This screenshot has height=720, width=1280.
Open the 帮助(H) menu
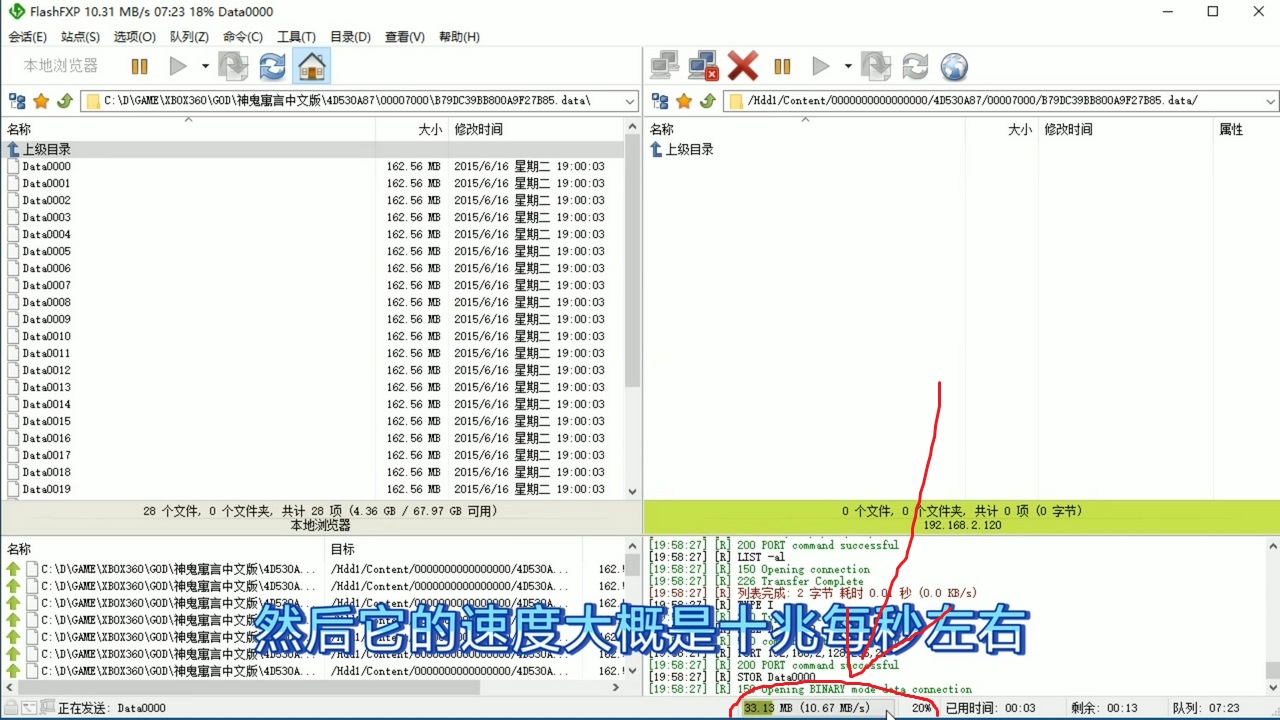(x=459, y=37)
